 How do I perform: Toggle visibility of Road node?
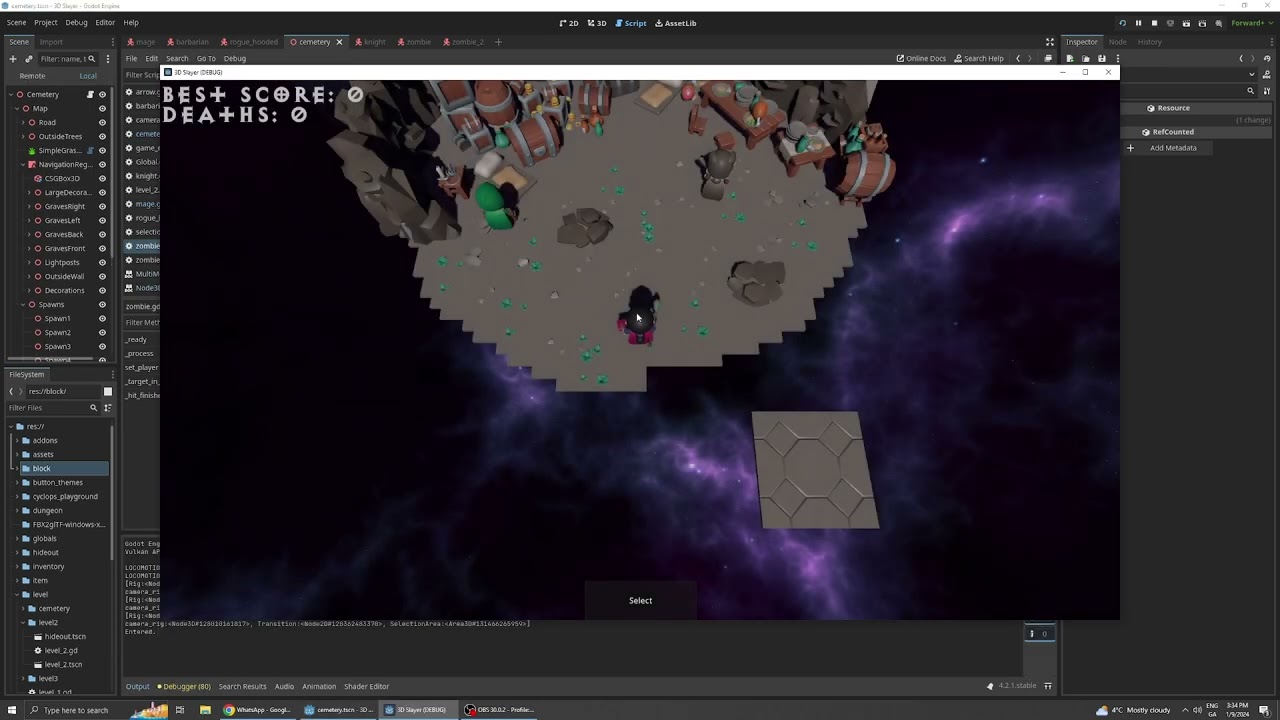(102, 122)
